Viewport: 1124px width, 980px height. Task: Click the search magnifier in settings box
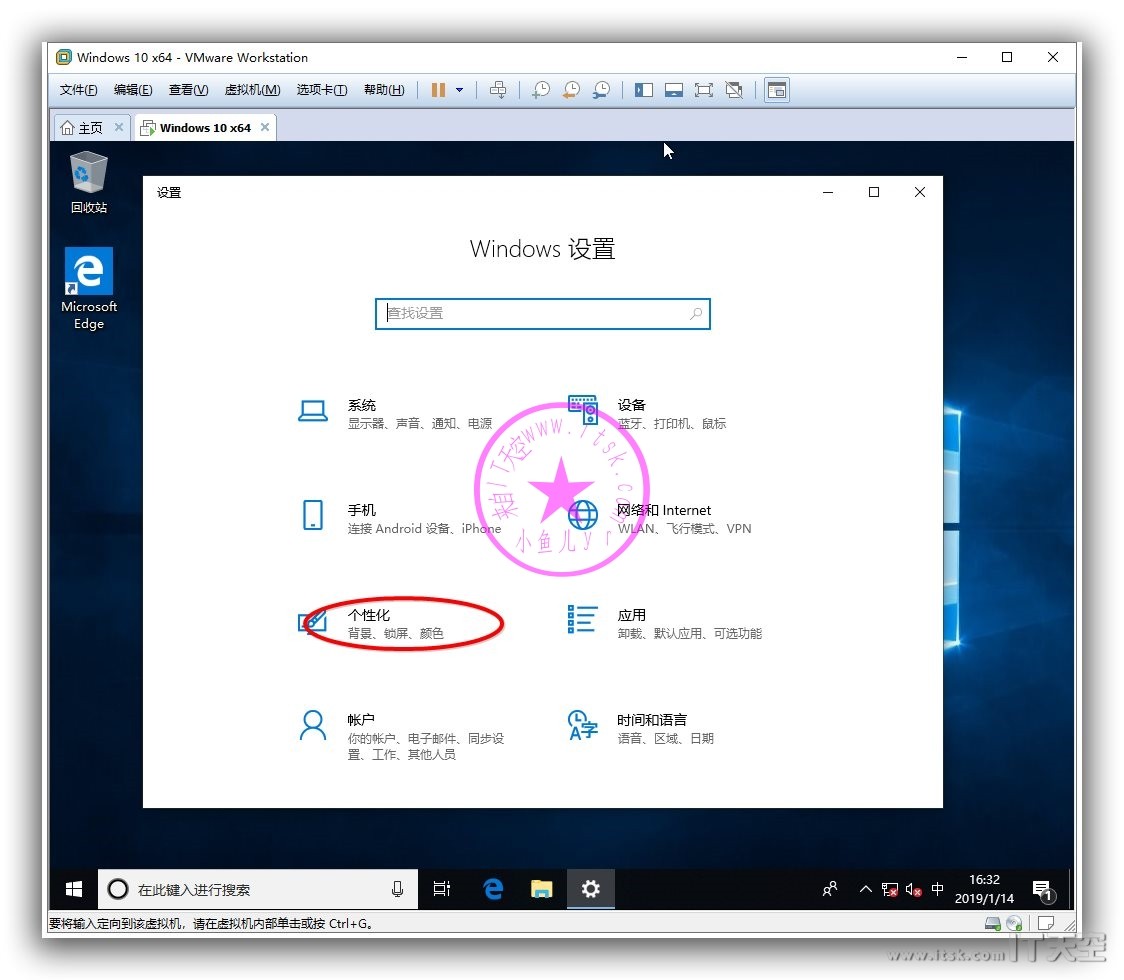point(695,313)
